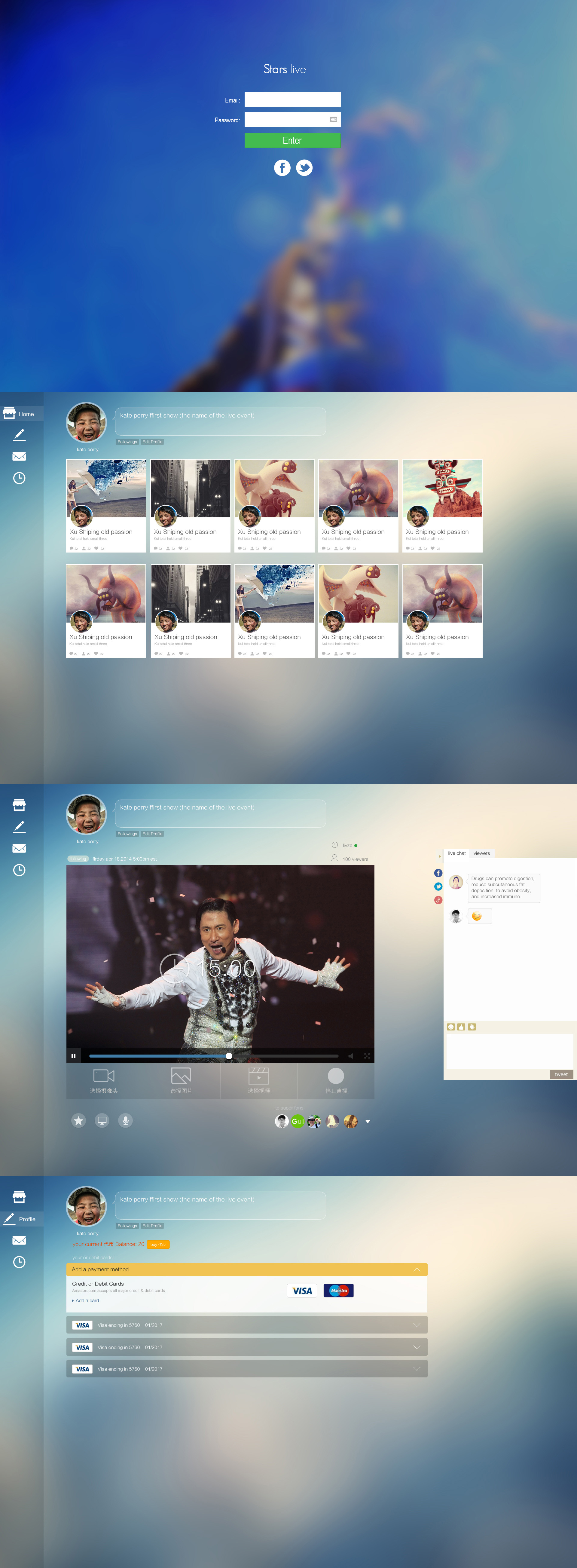Expand the first 'Visa ending in 5760' row chevron
This screenshot has height=1568, width=577.
(417, 1325)
